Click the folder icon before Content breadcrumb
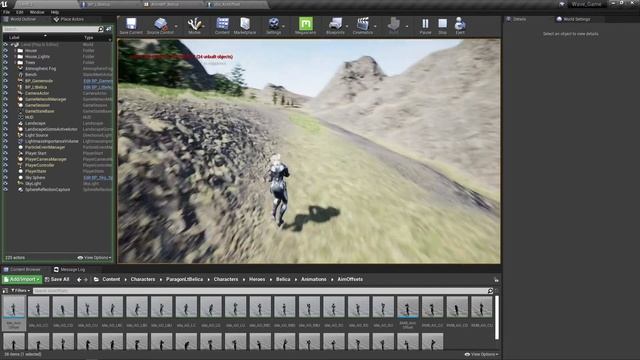The image size is (640, 360). (96, 280)
